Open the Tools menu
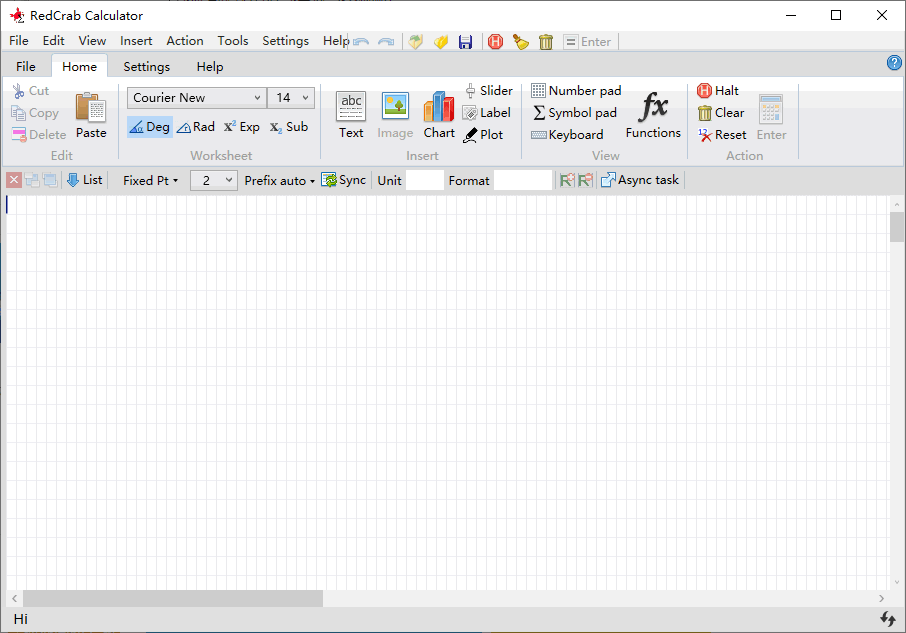 point(233,41)
